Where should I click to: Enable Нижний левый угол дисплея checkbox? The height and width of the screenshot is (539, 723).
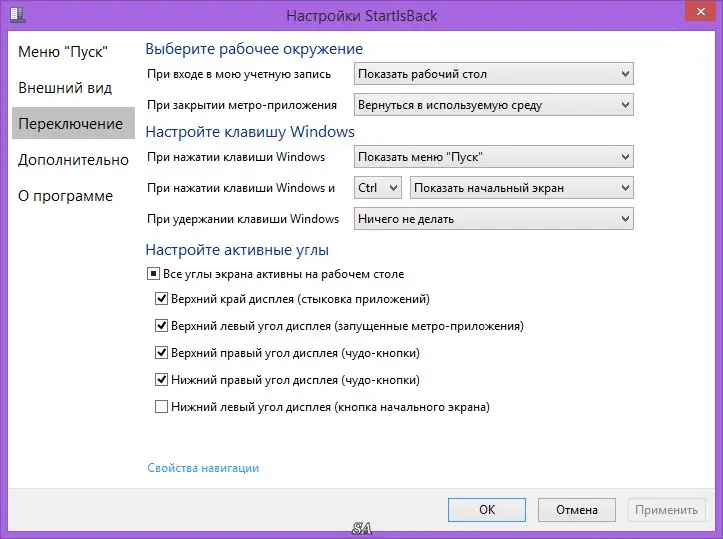click(161, 407)
